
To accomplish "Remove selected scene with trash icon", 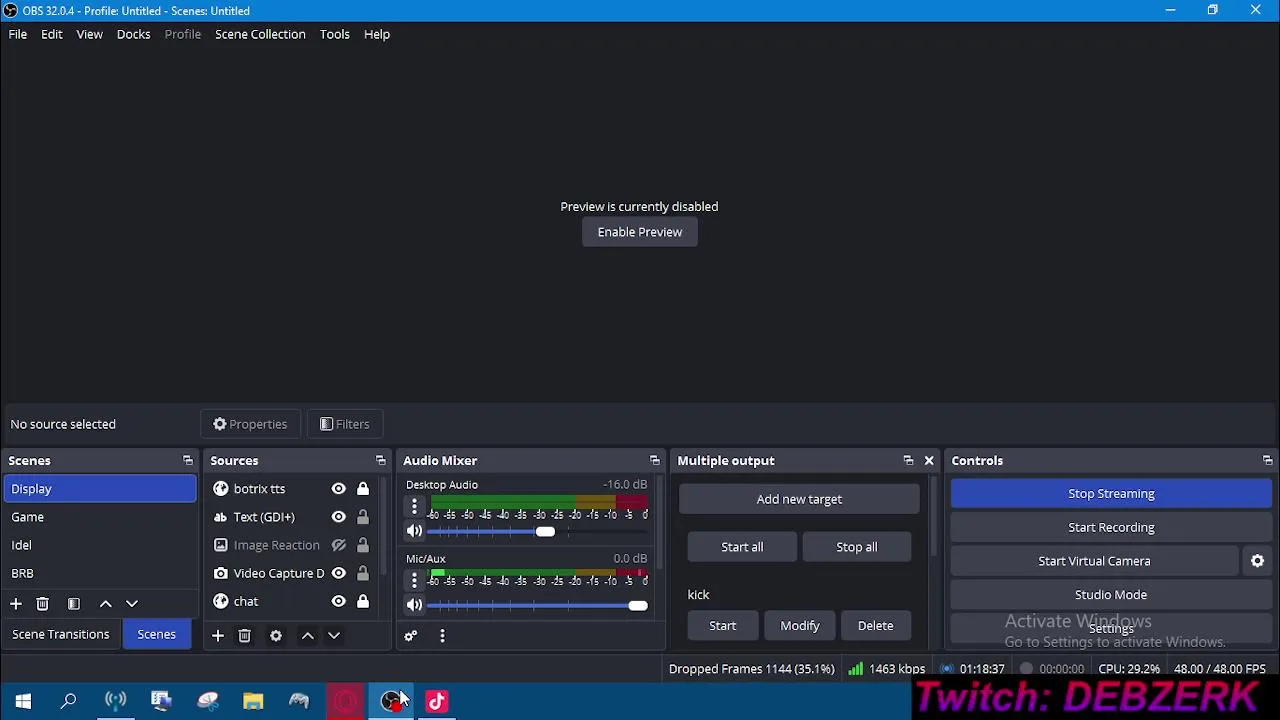I will 42,604.
